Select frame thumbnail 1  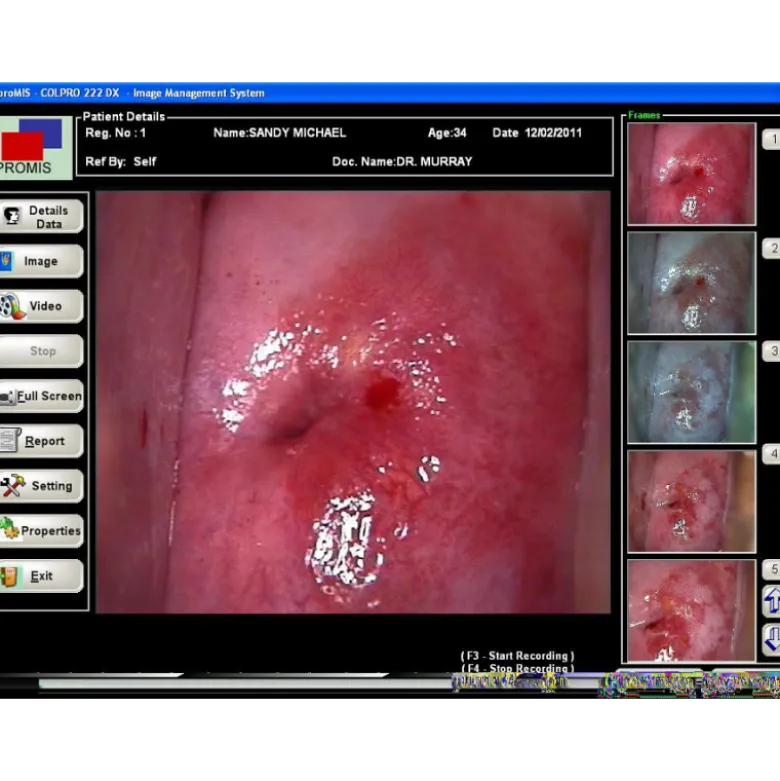pos(691,174)
